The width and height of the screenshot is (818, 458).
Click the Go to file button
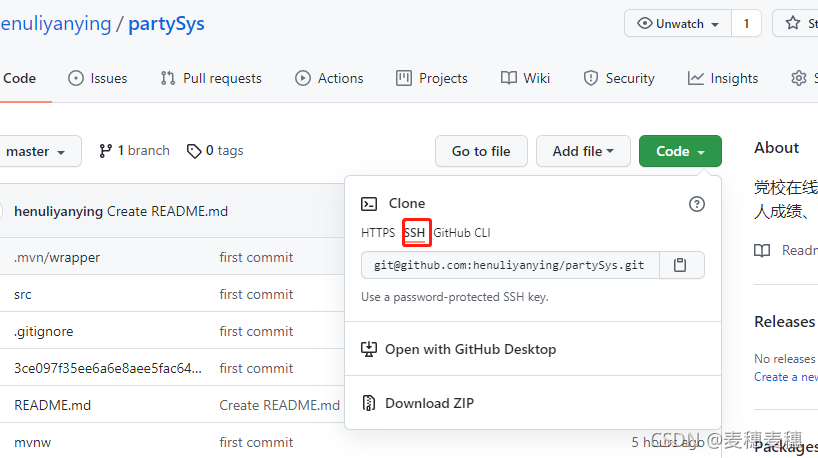pyautogui.click(x=482, y=151)
